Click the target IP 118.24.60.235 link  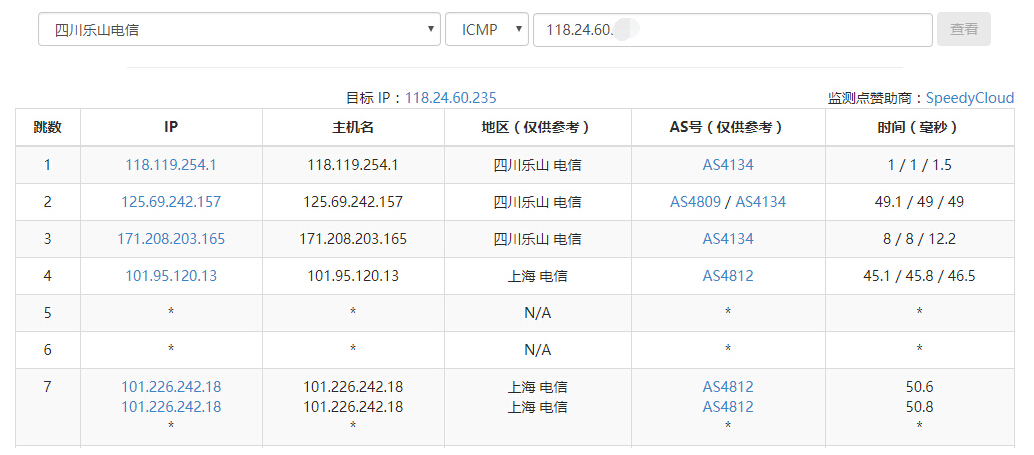450,98
